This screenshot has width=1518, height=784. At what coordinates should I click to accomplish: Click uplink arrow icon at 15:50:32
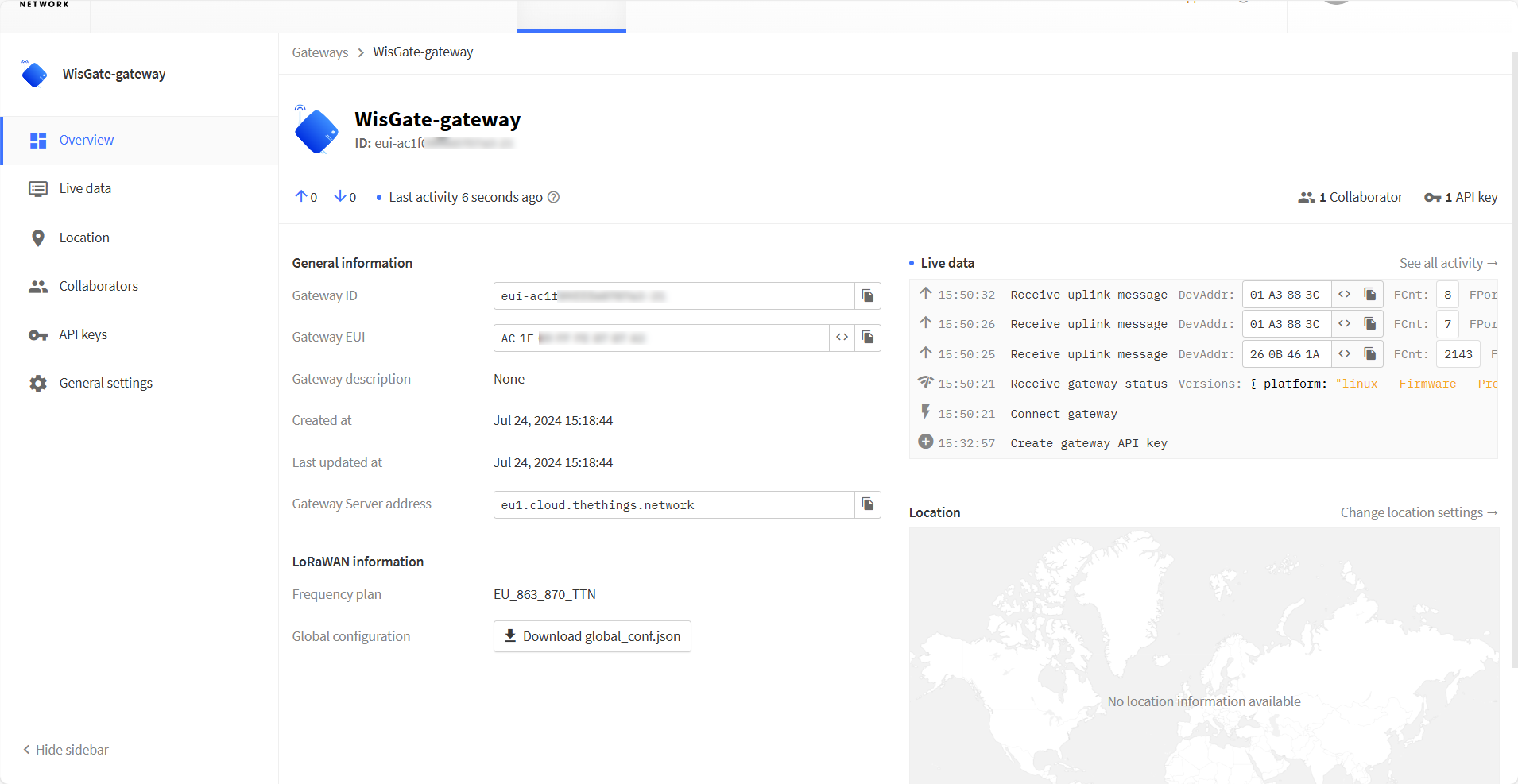coord(926,293)
